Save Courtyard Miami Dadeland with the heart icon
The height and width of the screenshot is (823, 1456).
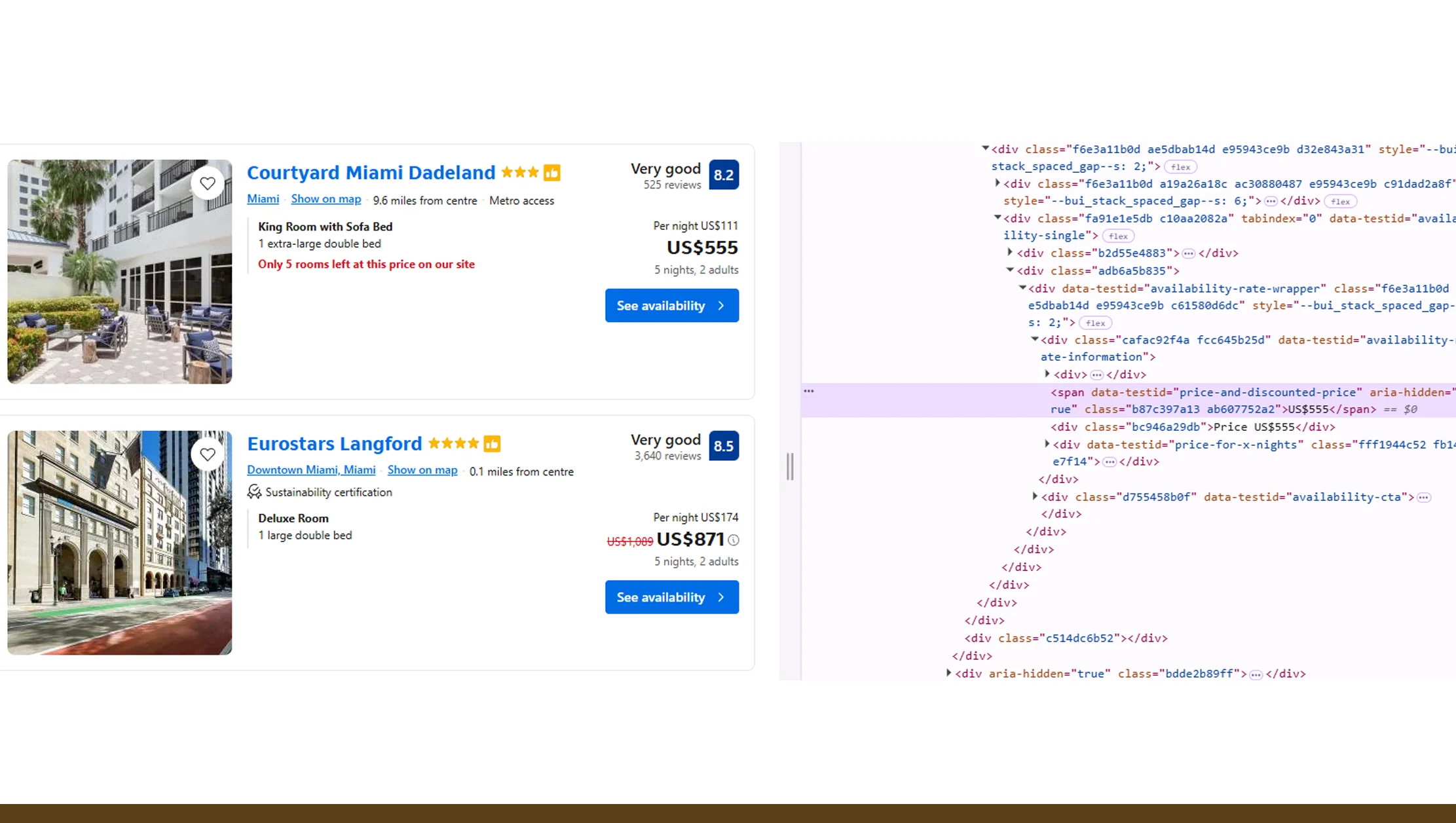(x=208, y=183)
